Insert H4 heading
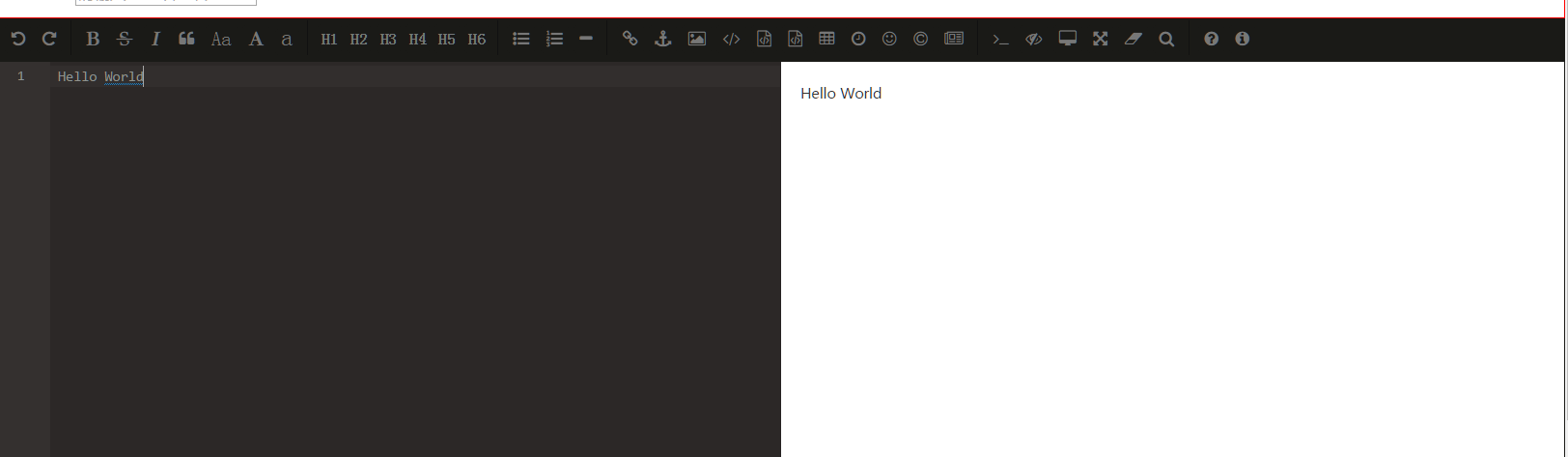Image resolution: width=1568 pixels, height=457 pixels. pos(417,39)
